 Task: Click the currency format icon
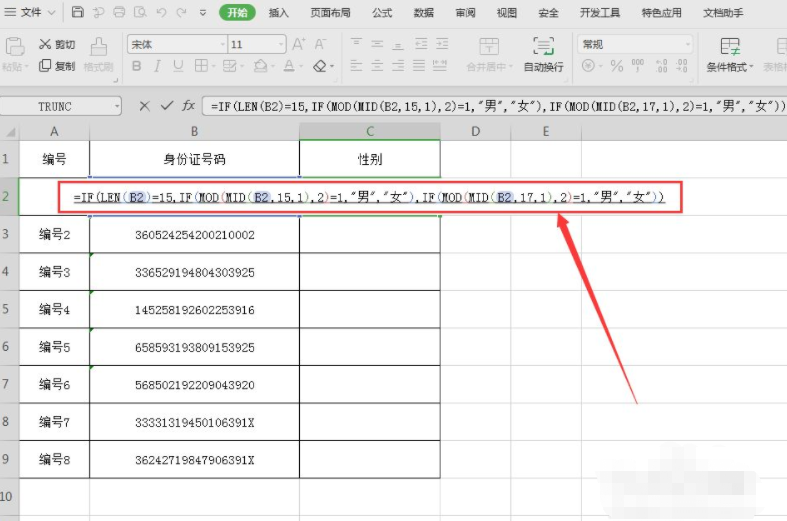[x=588, y=66]
